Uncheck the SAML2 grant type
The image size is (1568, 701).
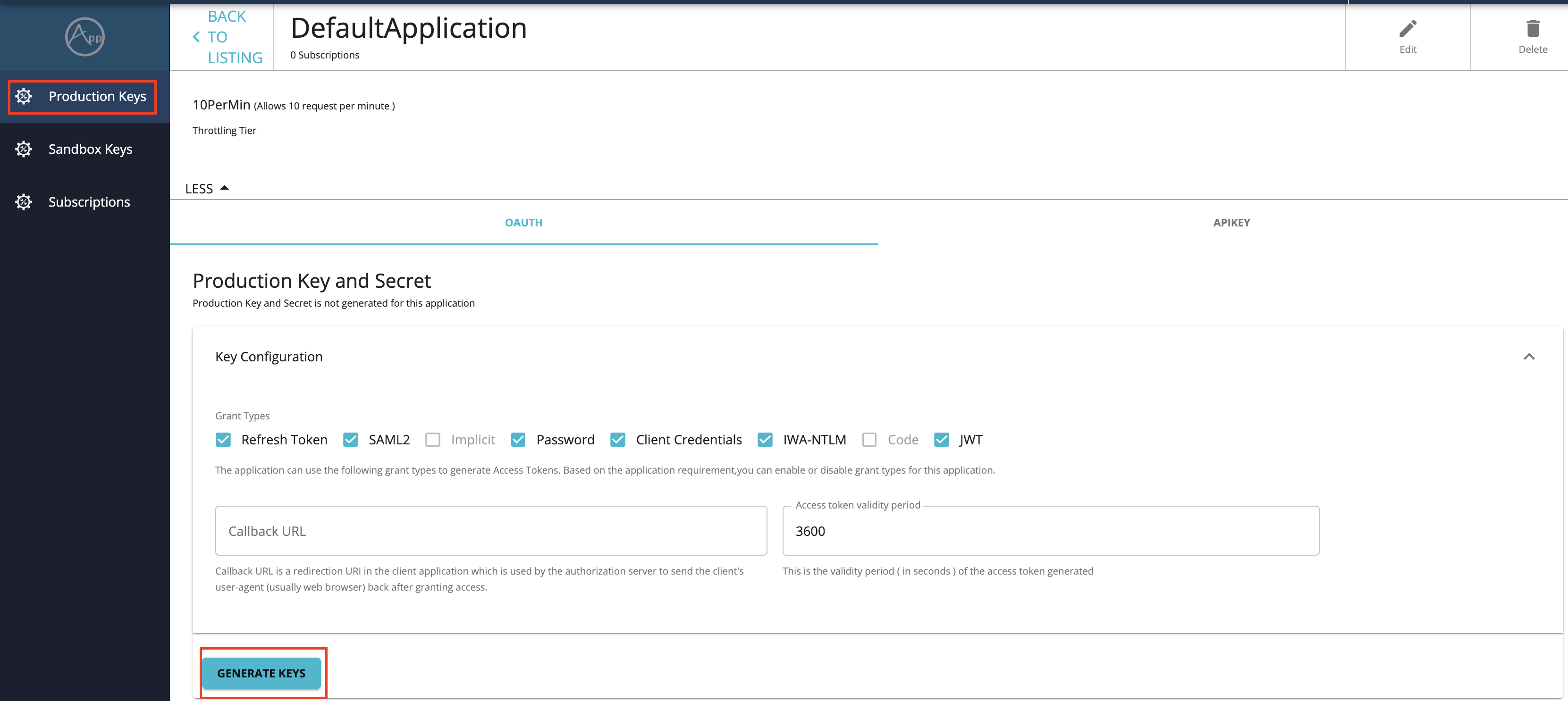coord(351,439)
